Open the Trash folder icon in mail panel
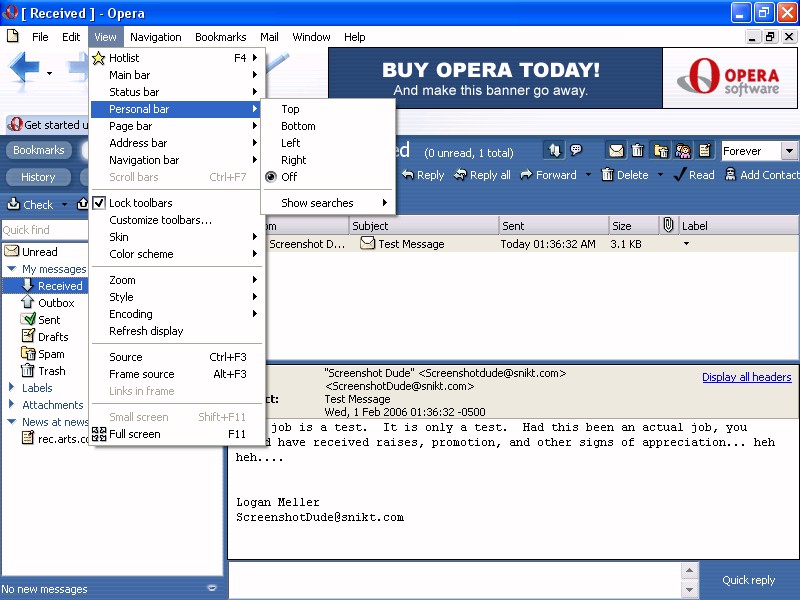The width and height of the screenshot is (800, 600). 29,371
